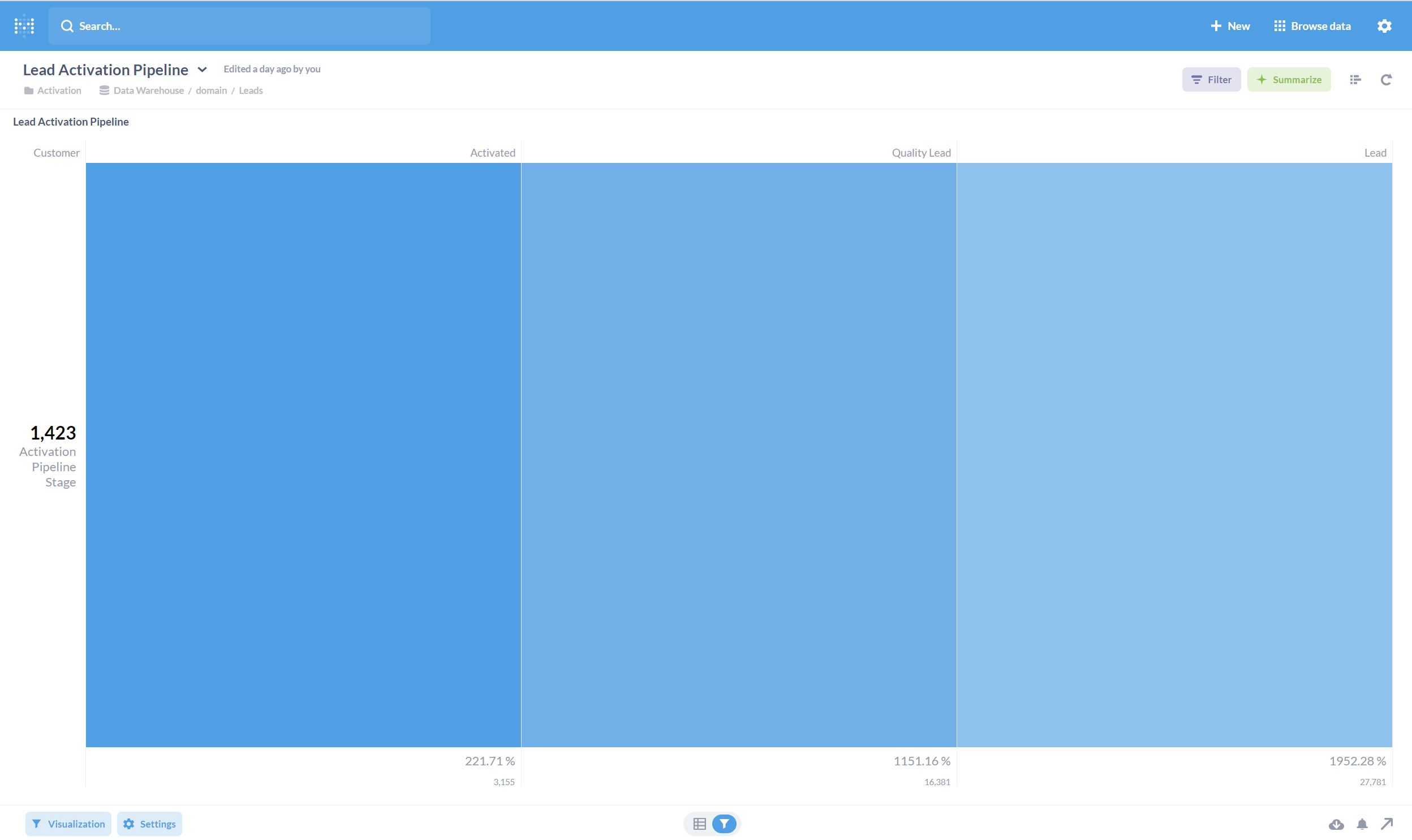Screen dimensions: 1412x840
Task: Open the Visualization sidebar
Action: coord(68,824)
